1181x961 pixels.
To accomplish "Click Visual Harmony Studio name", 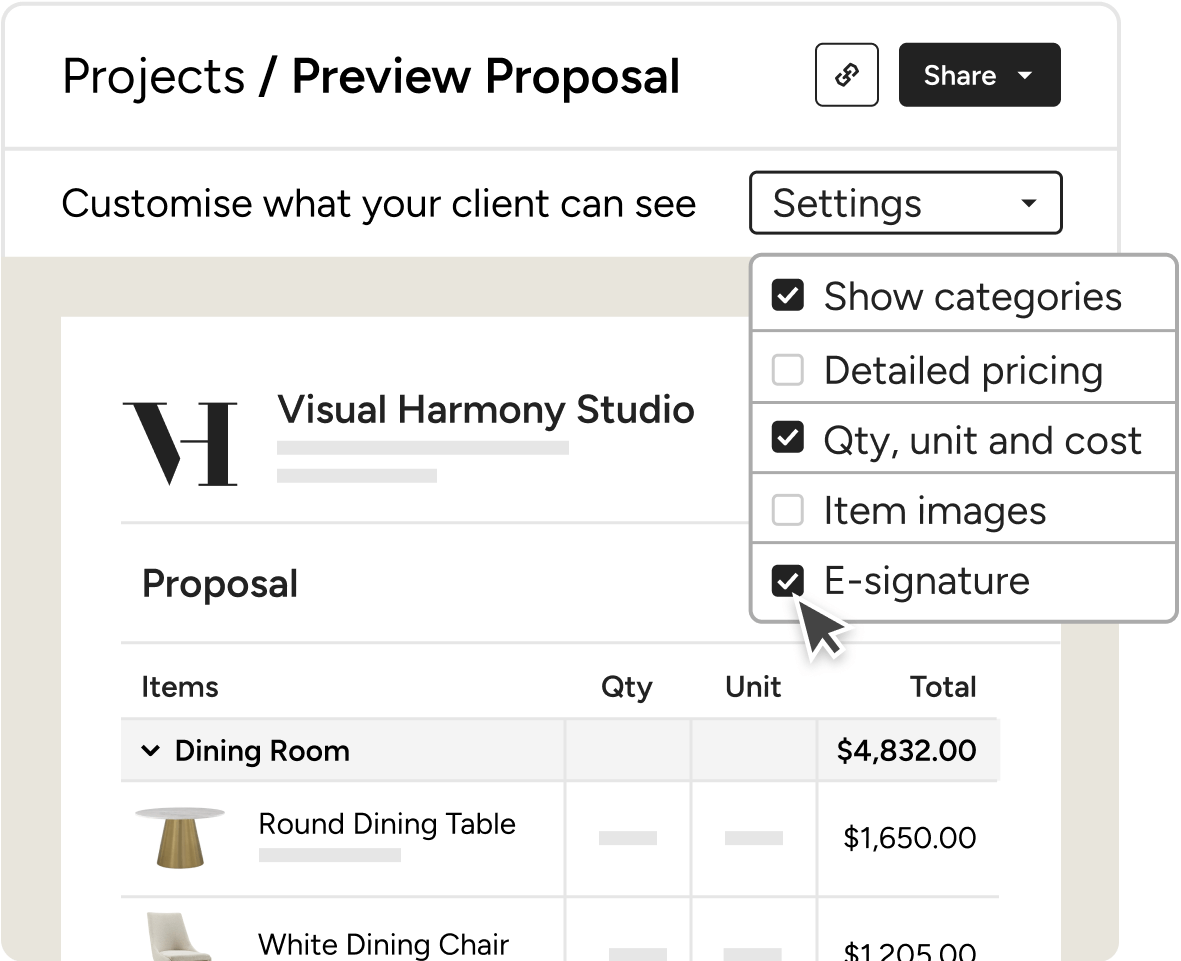I will [486, 410].
